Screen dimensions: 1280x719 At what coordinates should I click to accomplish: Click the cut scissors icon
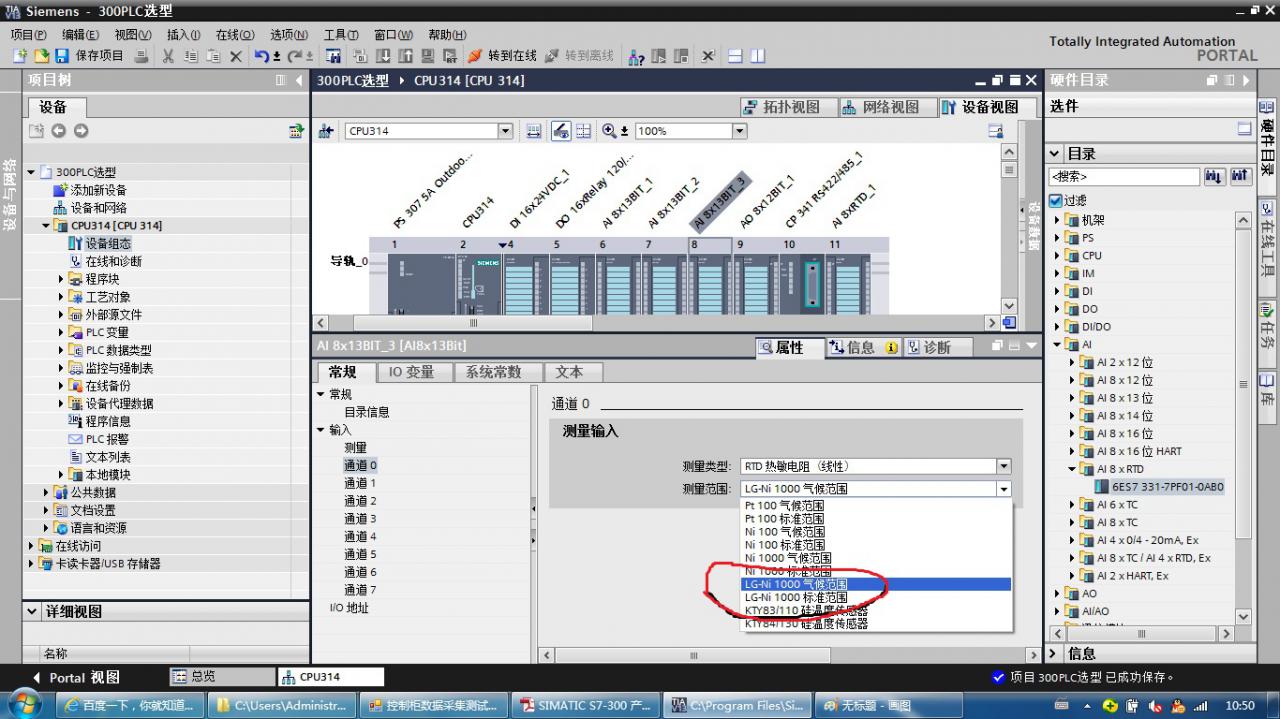pyautogui.click(x=168, y=56)
